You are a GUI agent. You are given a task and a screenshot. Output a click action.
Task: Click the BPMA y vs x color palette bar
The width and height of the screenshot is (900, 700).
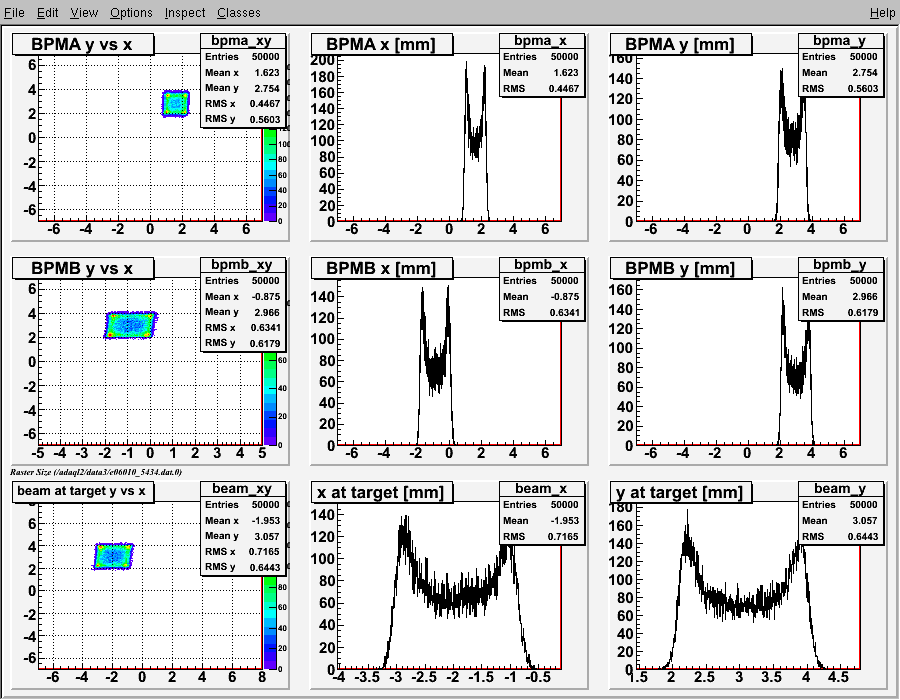tap(270, 174)
